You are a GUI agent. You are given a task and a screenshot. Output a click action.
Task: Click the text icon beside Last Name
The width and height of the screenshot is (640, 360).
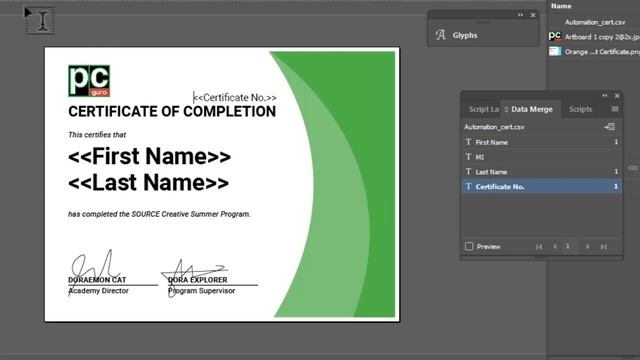468,171
